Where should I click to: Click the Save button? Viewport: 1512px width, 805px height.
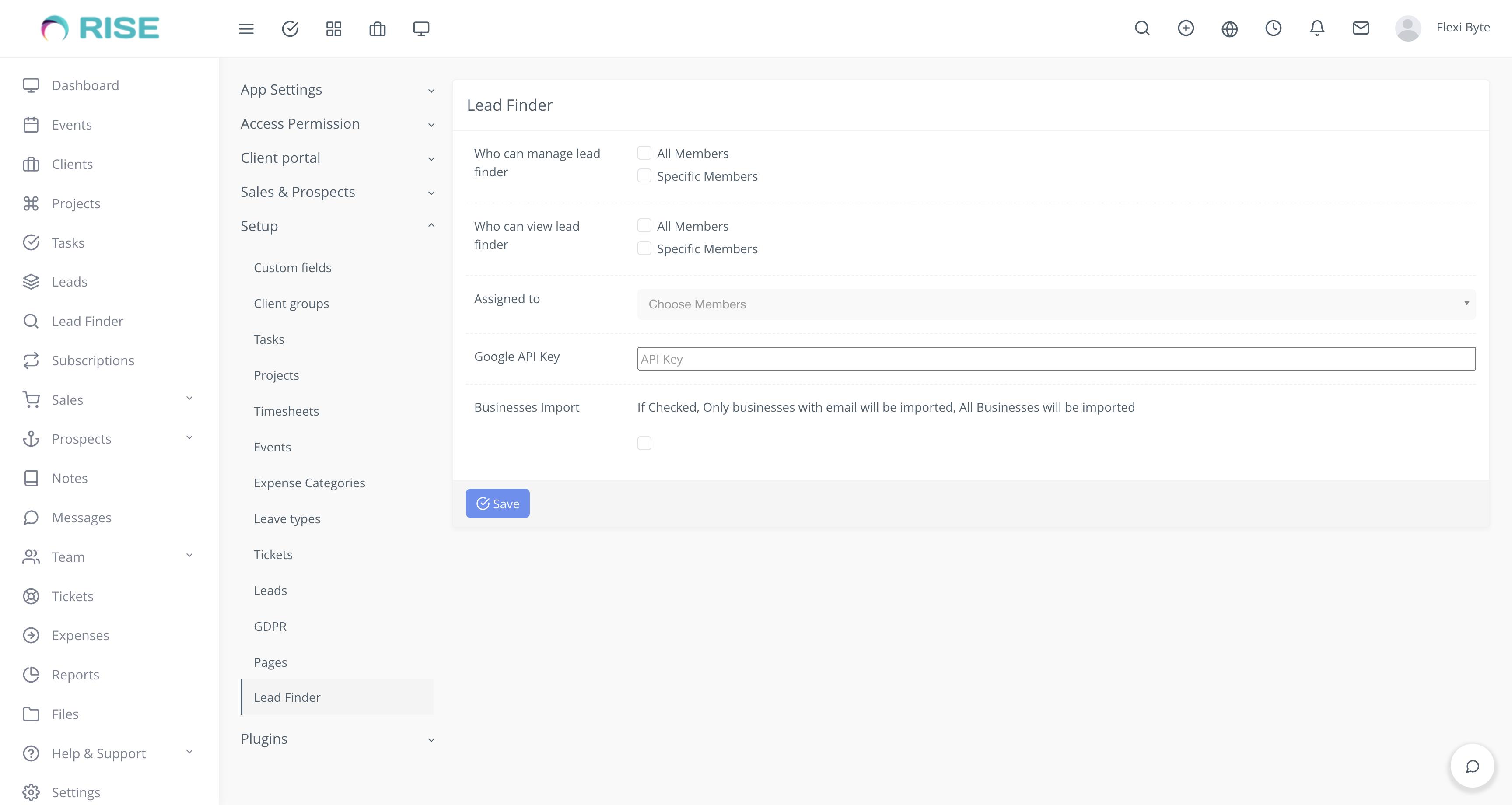497,503
